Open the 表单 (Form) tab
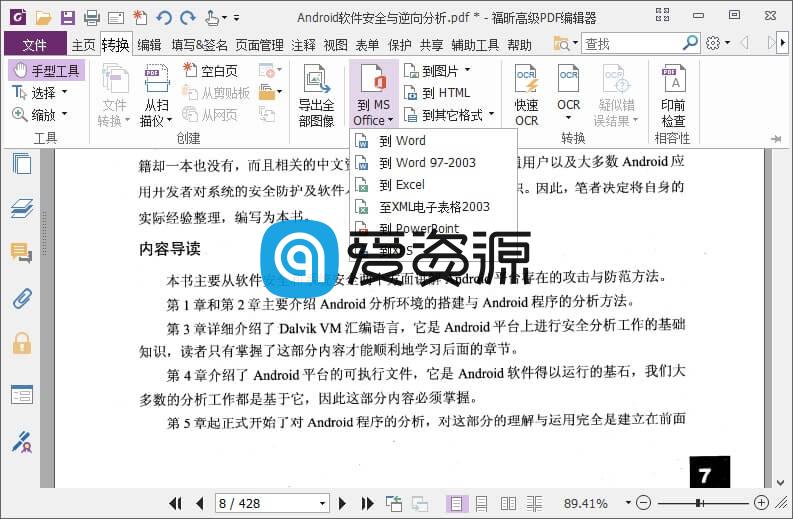The height and width of the screenshot is (519, 793). [x=367, y=45]
